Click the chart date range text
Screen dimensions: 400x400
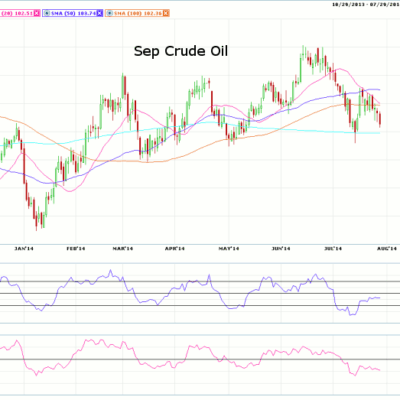coord(366,4)
